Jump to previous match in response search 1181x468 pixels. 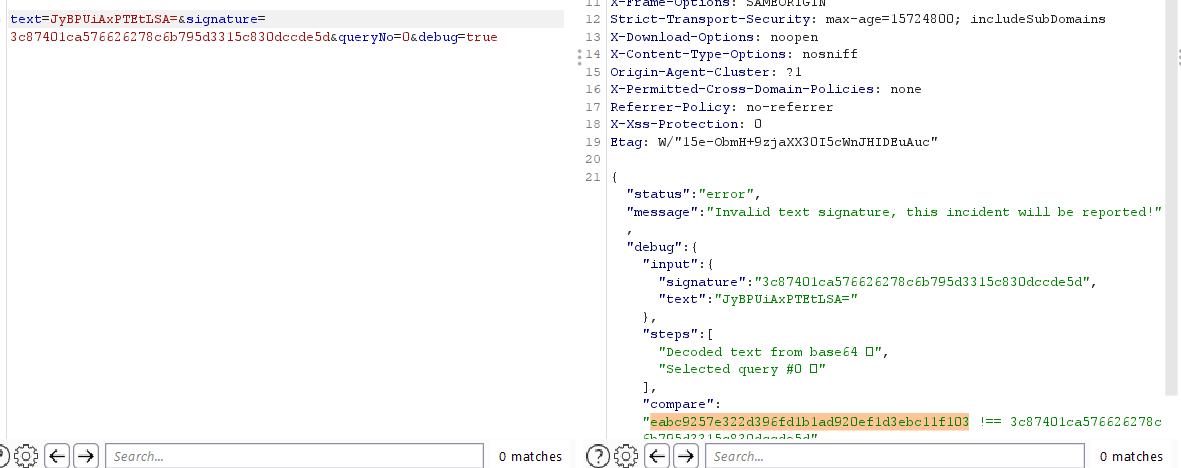[657, 456]
